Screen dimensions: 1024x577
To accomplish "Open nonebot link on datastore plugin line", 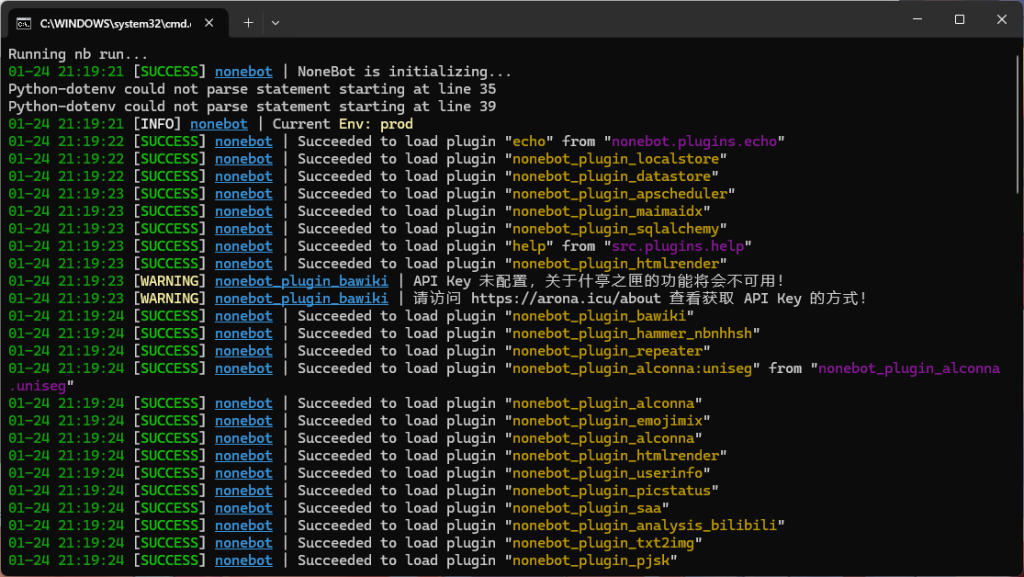I will [244, 176].
